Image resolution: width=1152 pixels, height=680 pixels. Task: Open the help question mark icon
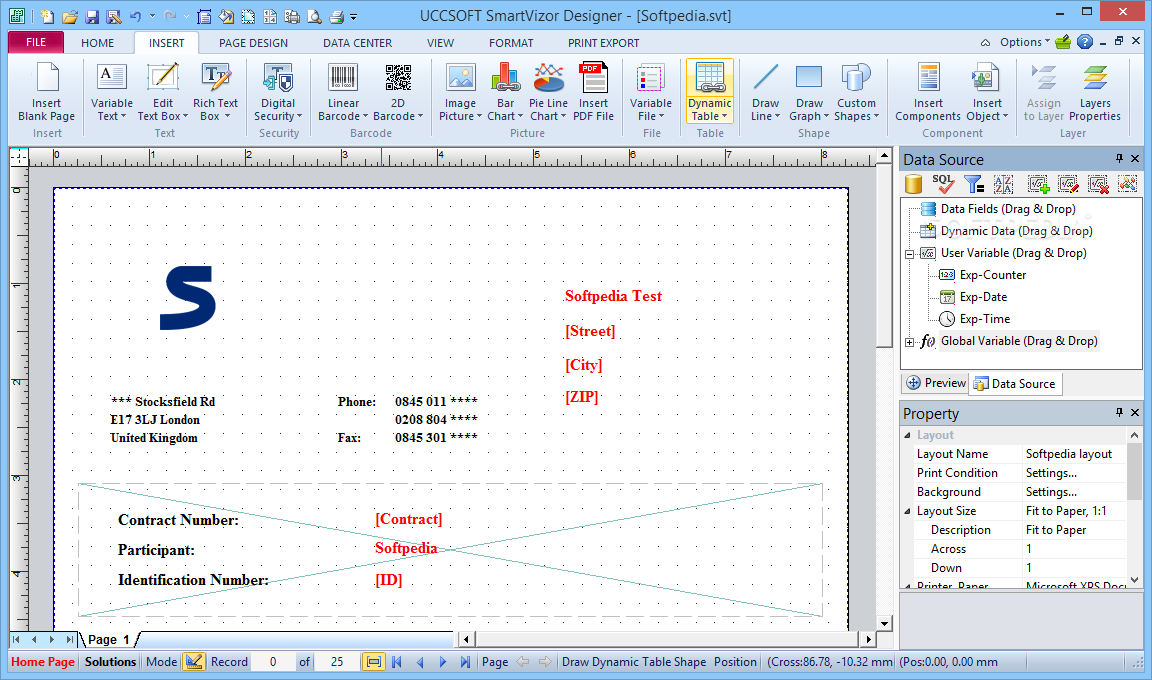point(1084,42)
